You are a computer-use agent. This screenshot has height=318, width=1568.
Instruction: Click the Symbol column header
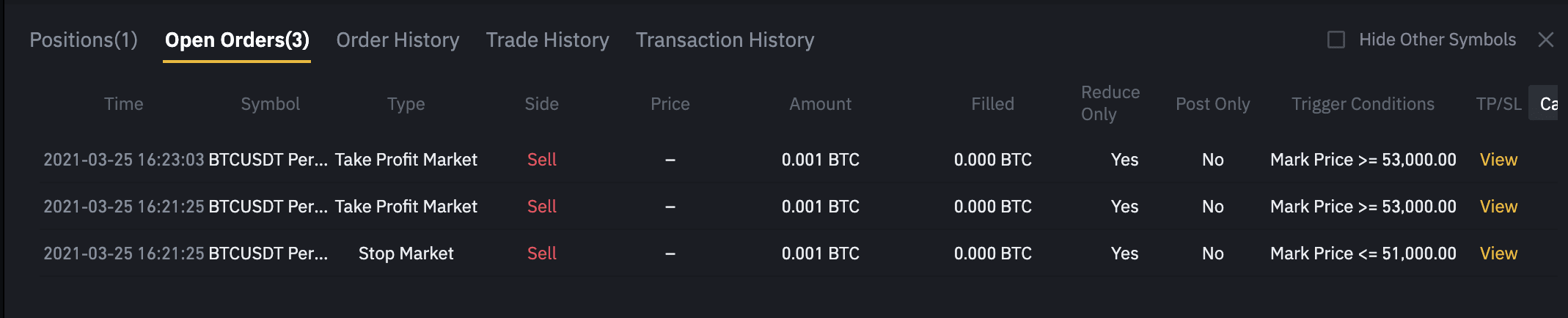[x=270, y=104]
